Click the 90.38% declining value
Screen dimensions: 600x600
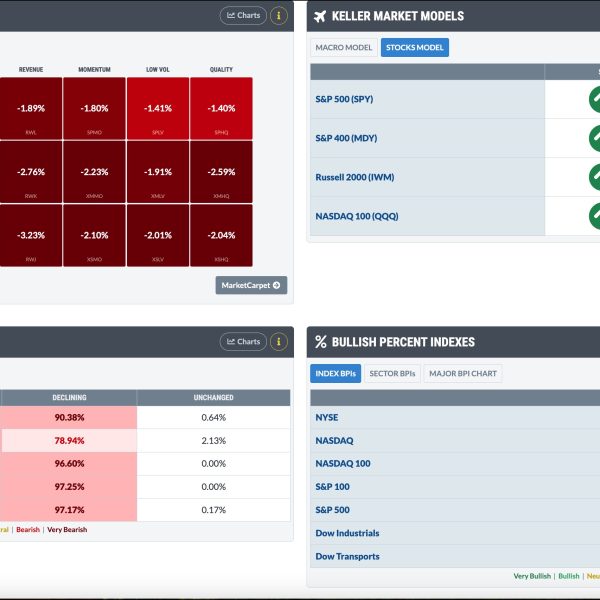click(x=69, y=417)
